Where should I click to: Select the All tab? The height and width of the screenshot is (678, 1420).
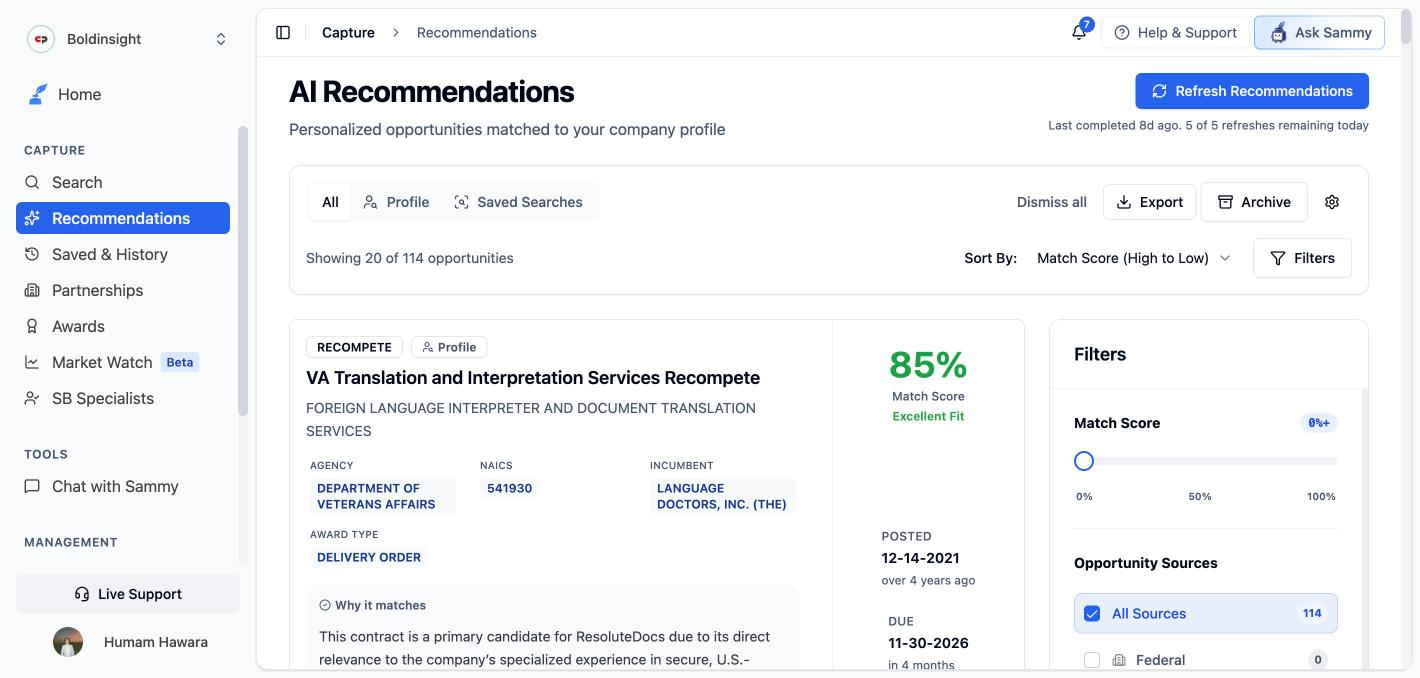coord(330,202)
